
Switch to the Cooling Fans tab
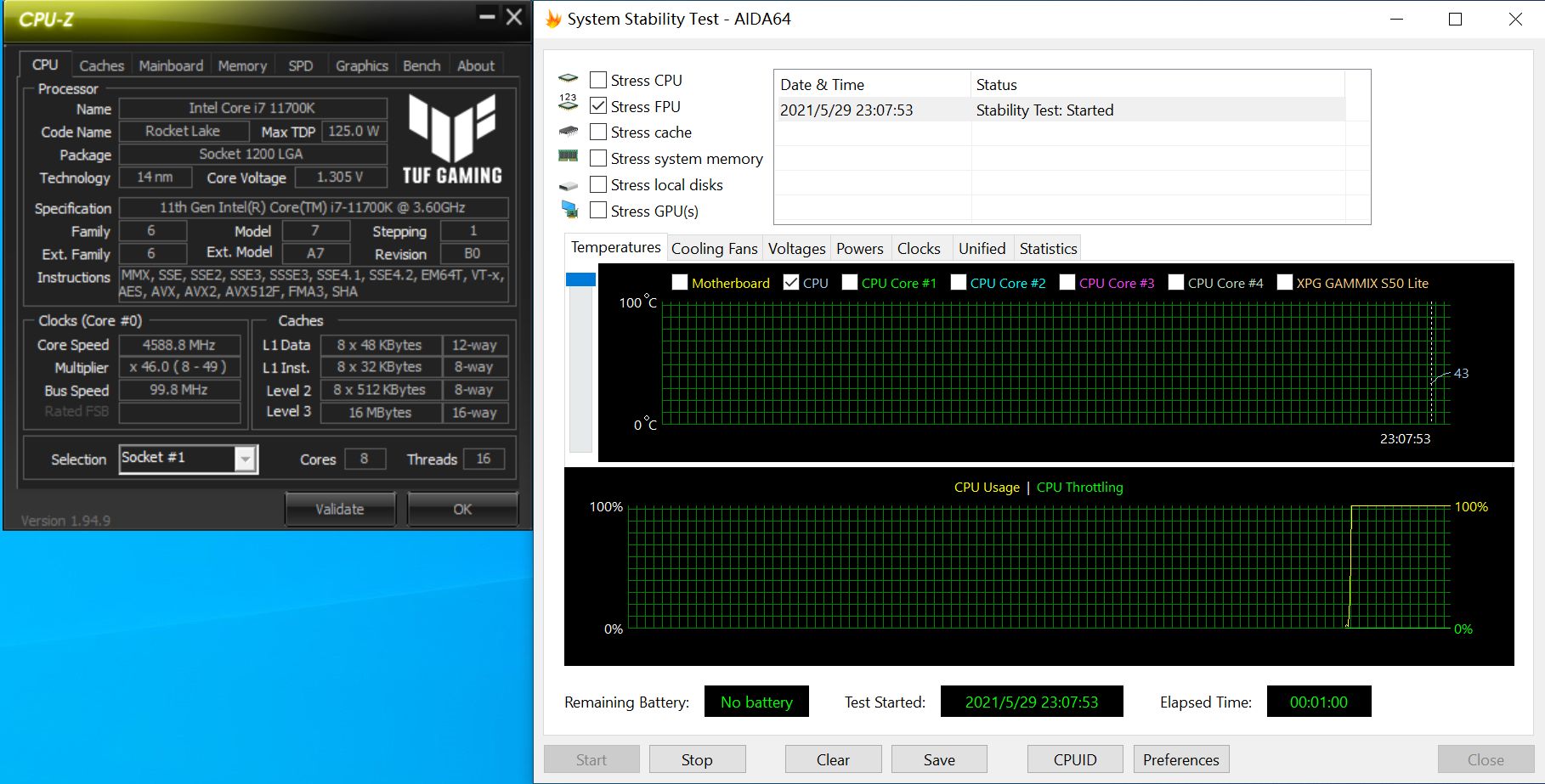tap(714, 249)
